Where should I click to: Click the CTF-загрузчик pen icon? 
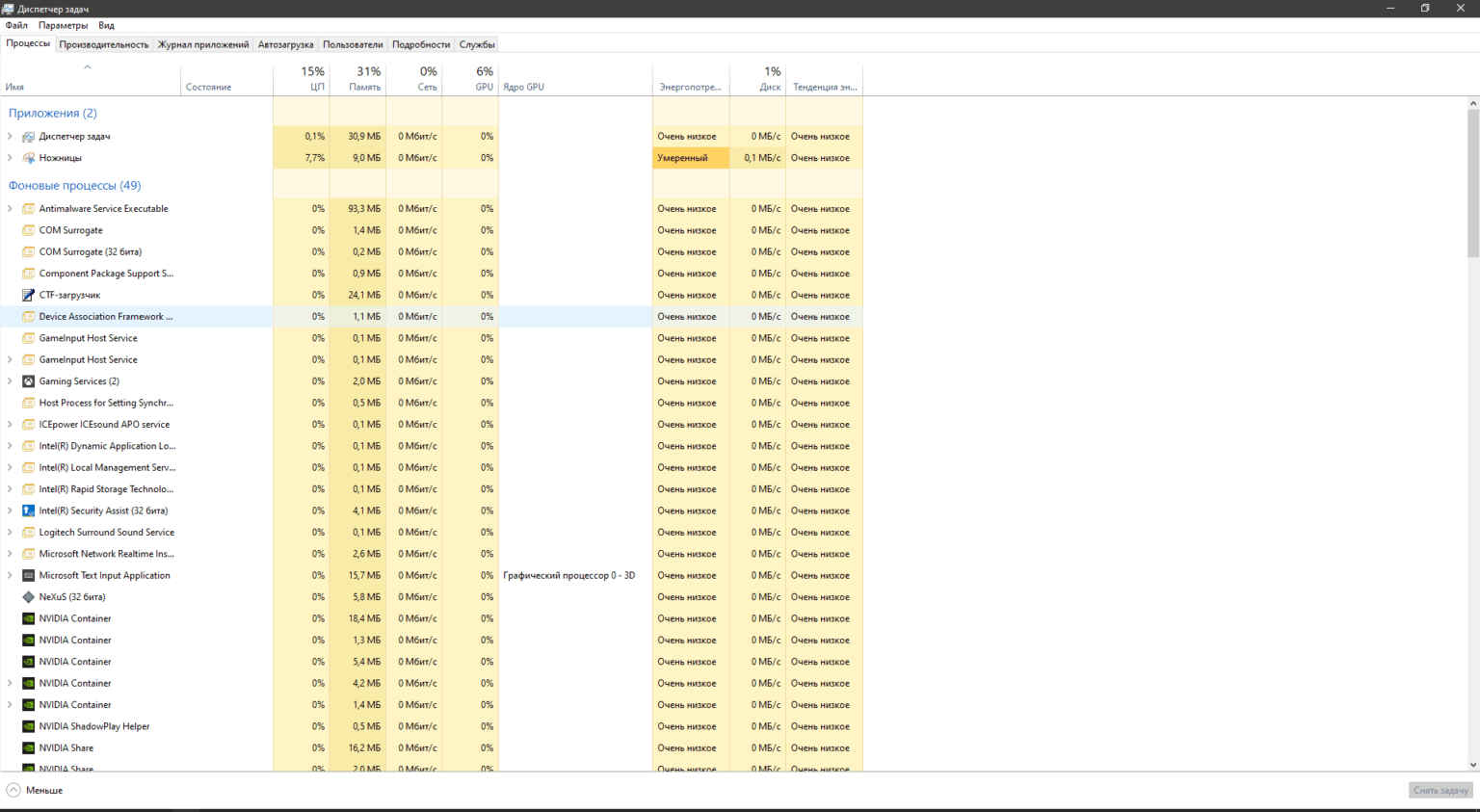[x=29, y=295]
